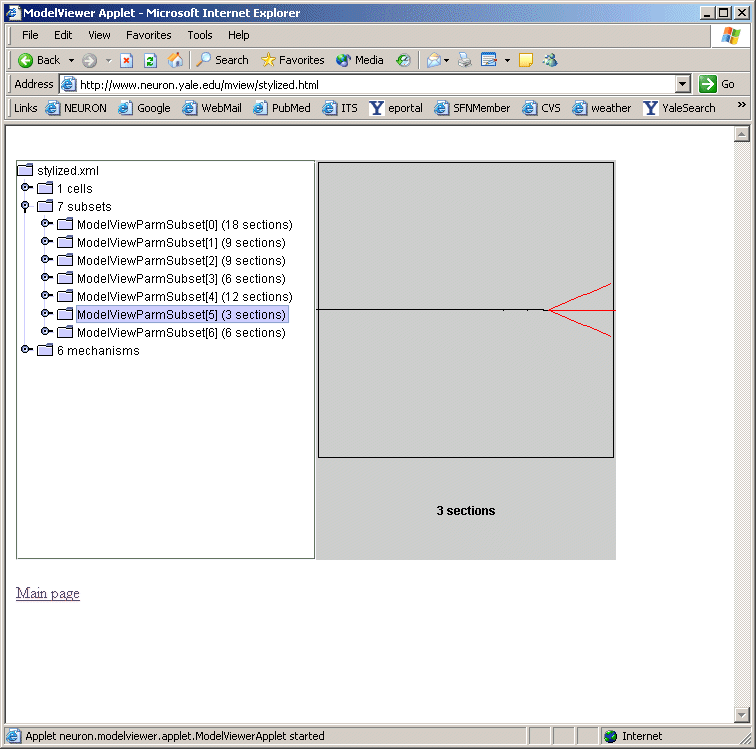The width and height of the screenshot is (756, 749).
Task: Collapse the '7 subsets' tree node
Action: coord(25,206)
